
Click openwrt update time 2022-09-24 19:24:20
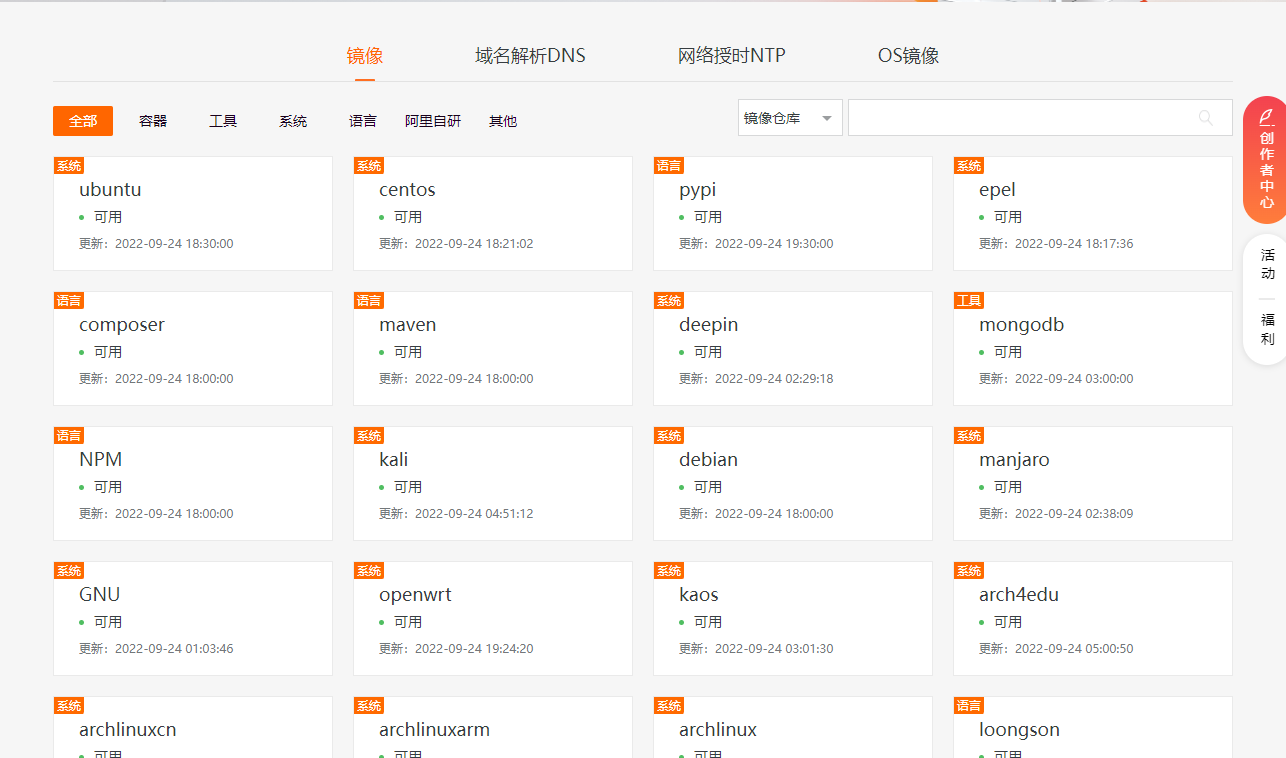click(474, 648)
